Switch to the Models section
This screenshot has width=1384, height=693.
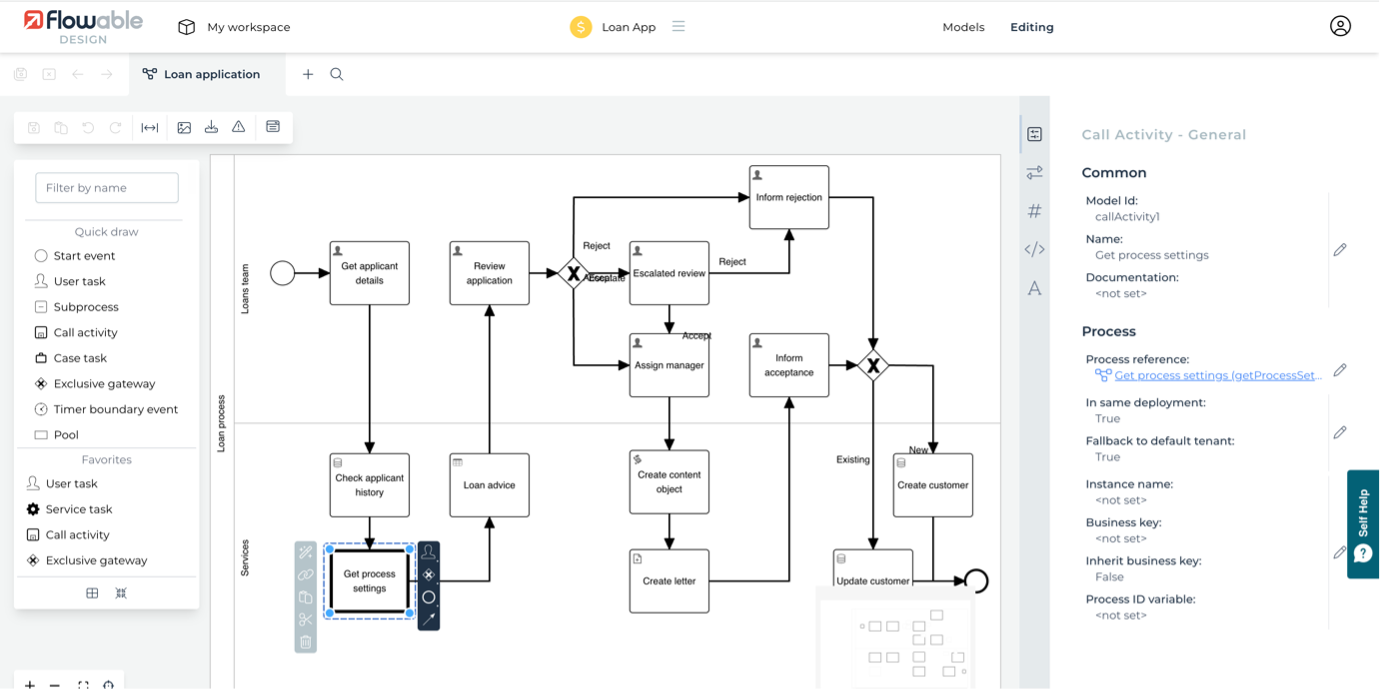point(963,27)
